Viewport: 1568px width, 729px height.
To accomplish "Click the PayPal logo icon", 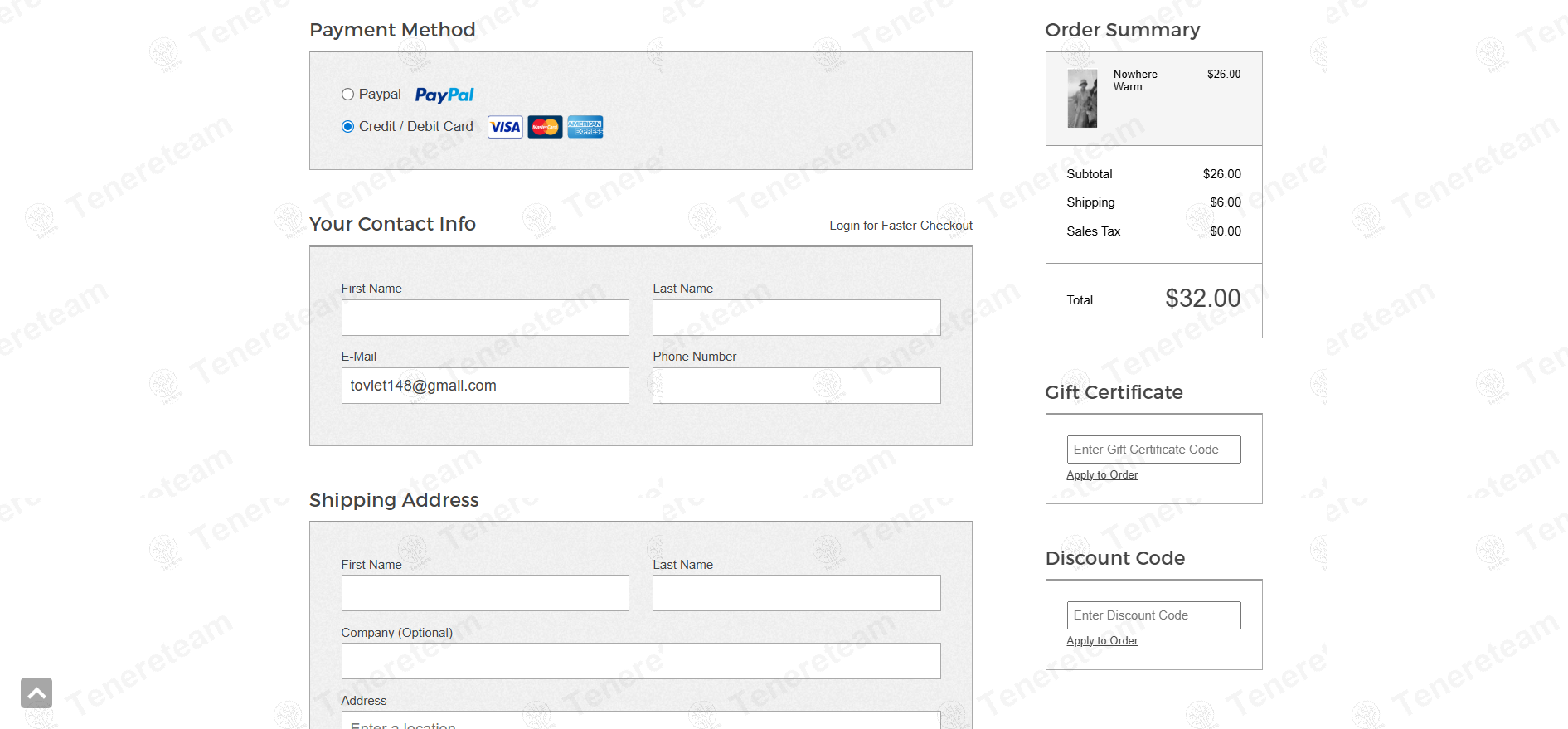I will (x=444, y=95).
